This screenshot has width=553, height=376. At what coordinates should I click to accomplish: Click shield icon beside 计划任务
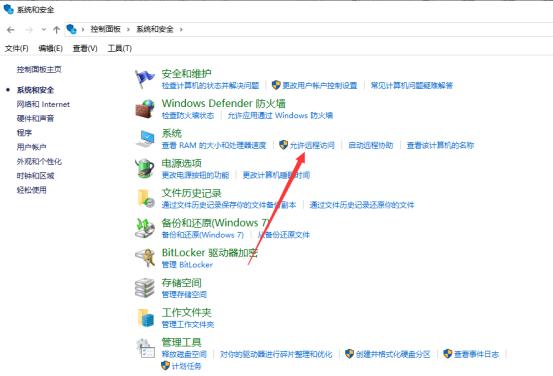click(165, 366)
